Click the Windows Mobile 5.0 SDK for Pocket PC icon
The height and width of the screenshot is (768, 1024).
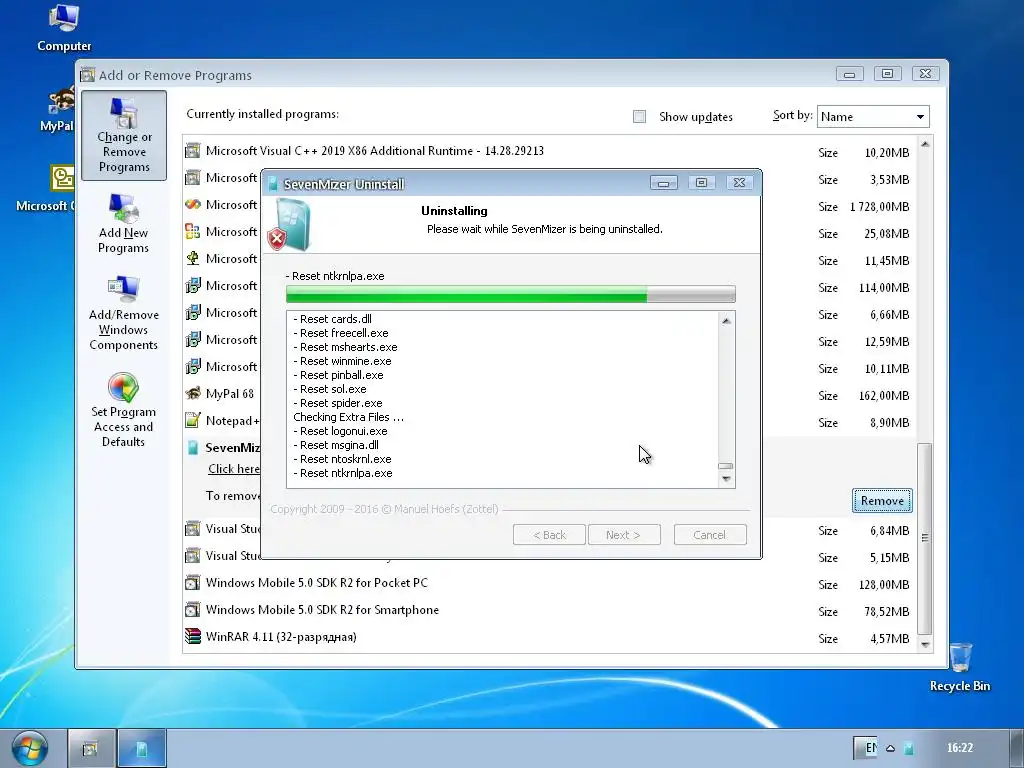(192, 583)
